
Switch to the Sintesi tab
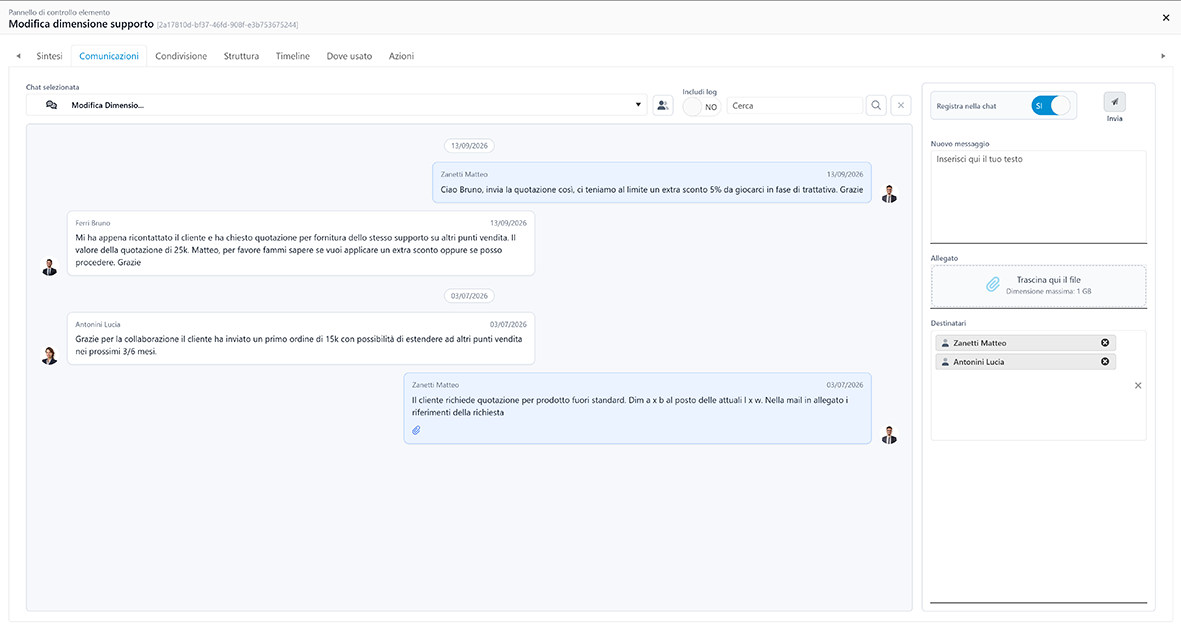pyautogui.click(x=50, y=56)
